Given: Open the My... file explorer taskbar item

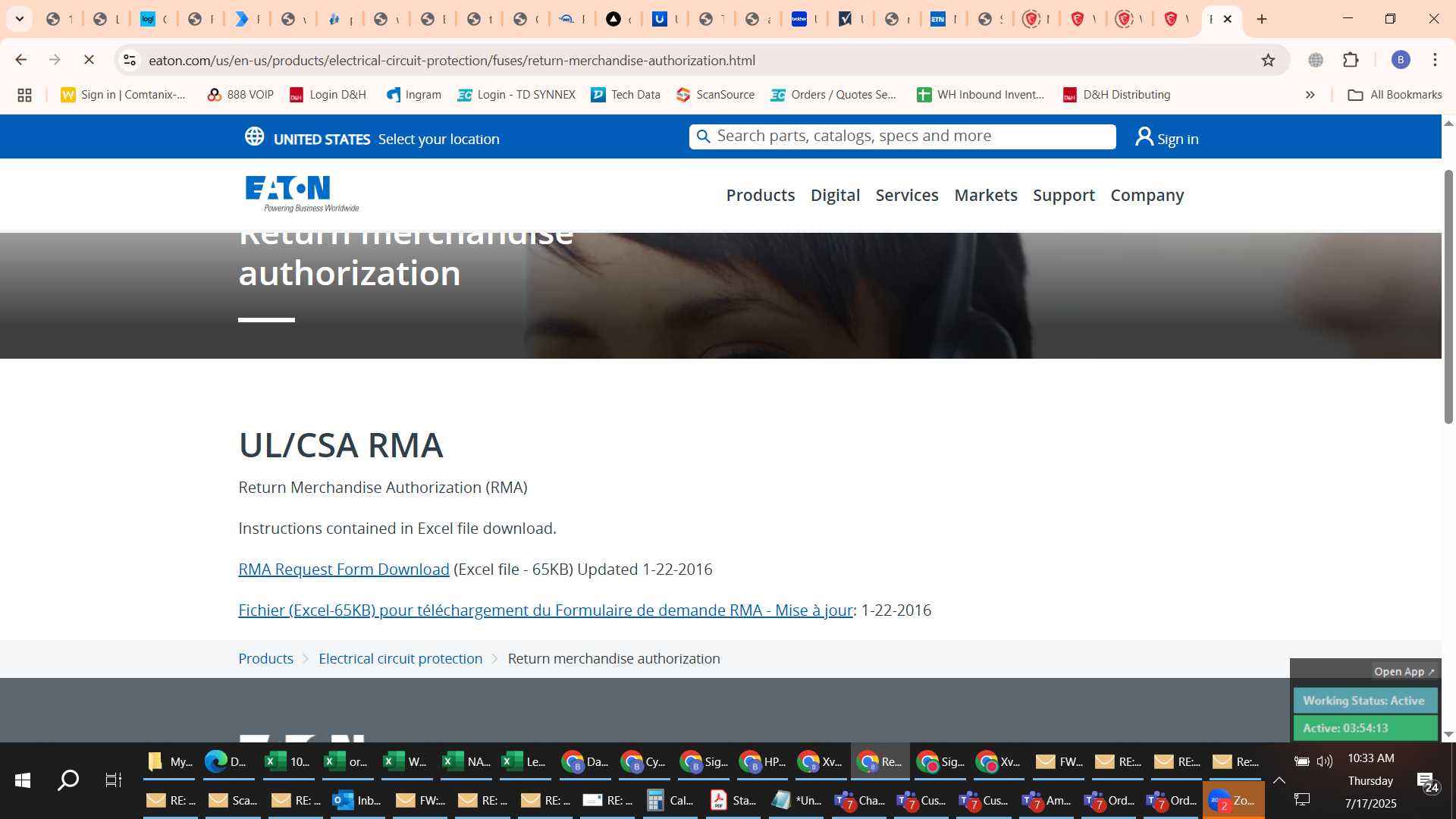Looking at the screenshot, I should [x=169, y=761].
